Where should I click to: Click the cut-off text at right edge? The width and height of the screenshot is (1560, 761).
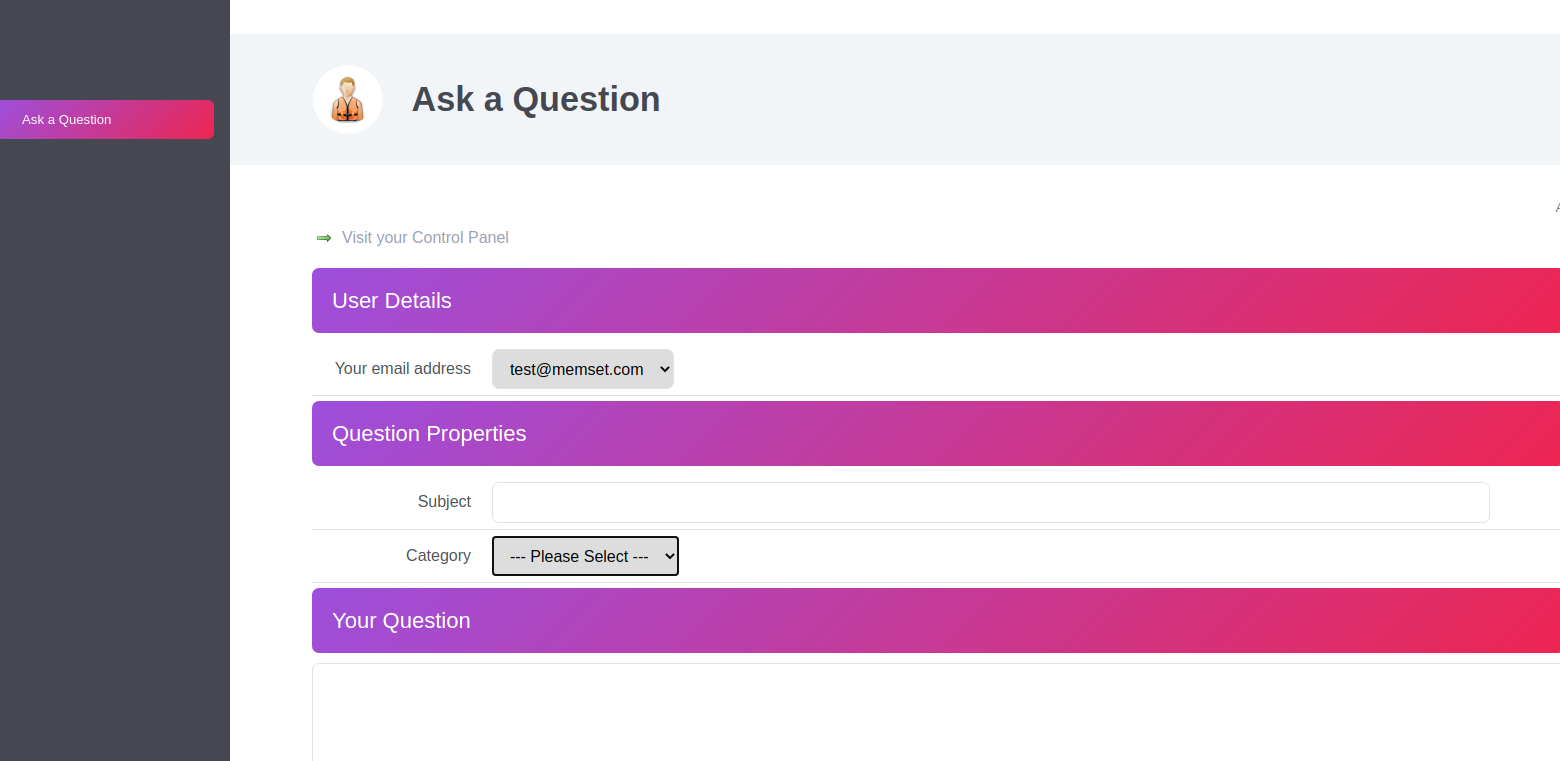pos(1556,208)
